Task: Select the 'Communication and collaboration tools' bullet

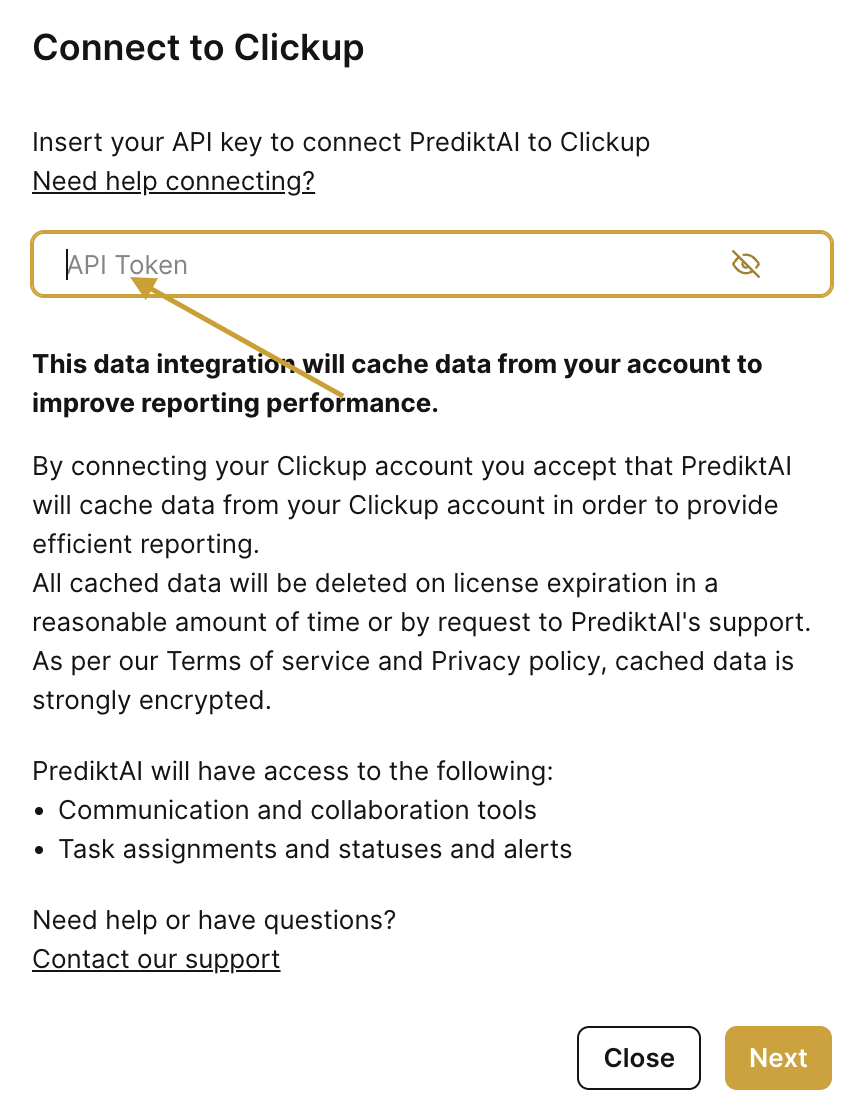Action: coord(297,810)
